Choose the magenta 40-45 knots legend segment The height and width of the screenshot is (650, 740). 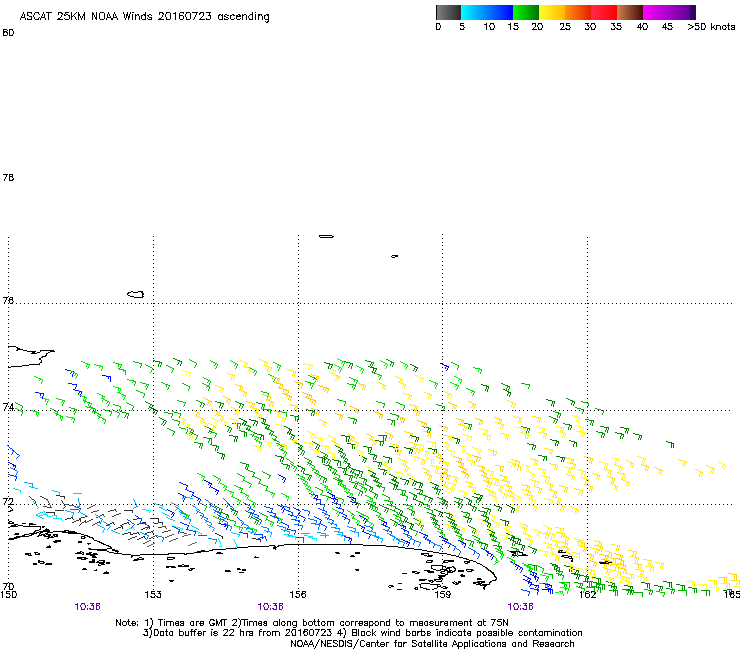[656, 12]
